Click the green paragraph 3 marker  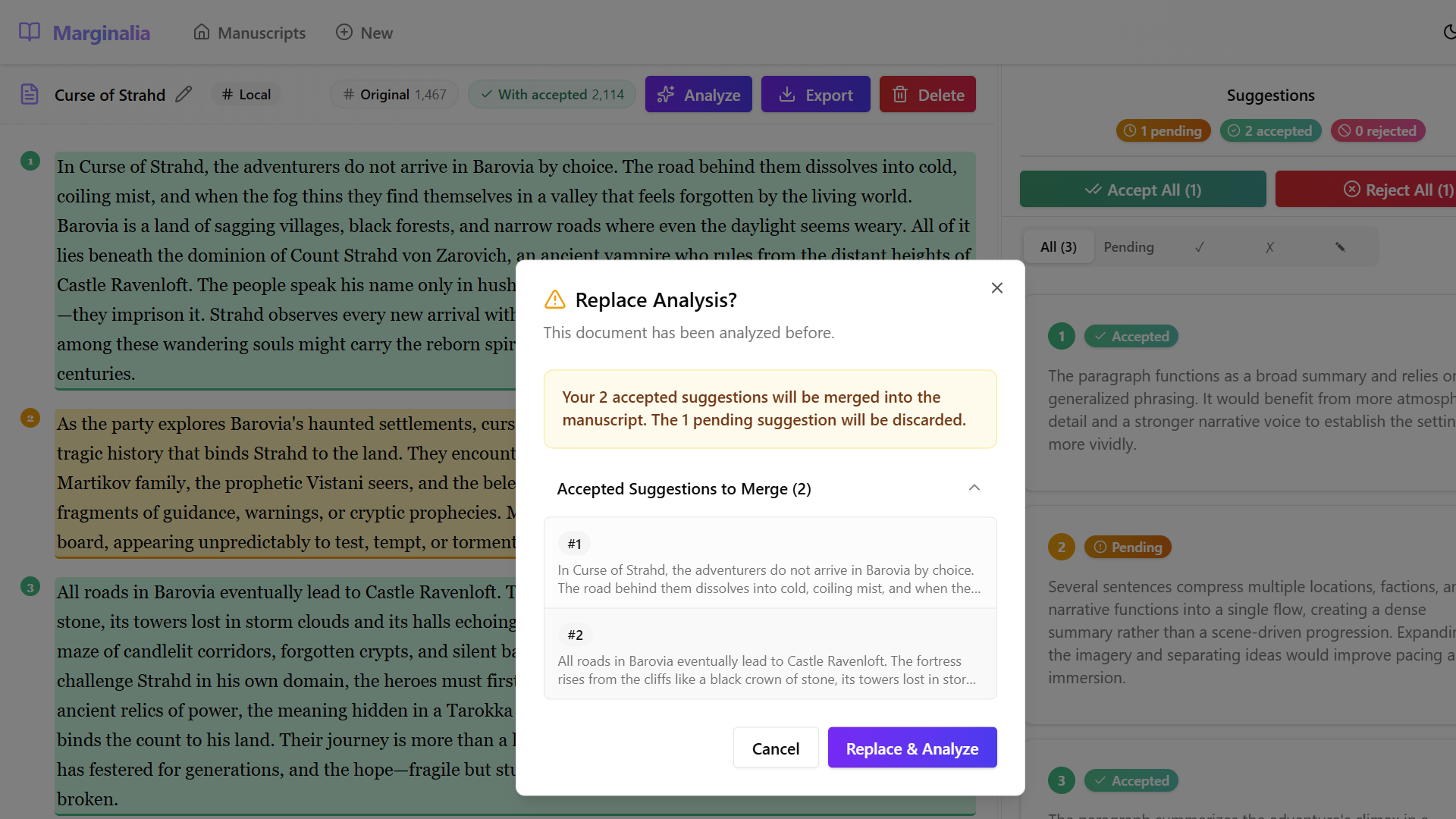[x=30, y=586]
